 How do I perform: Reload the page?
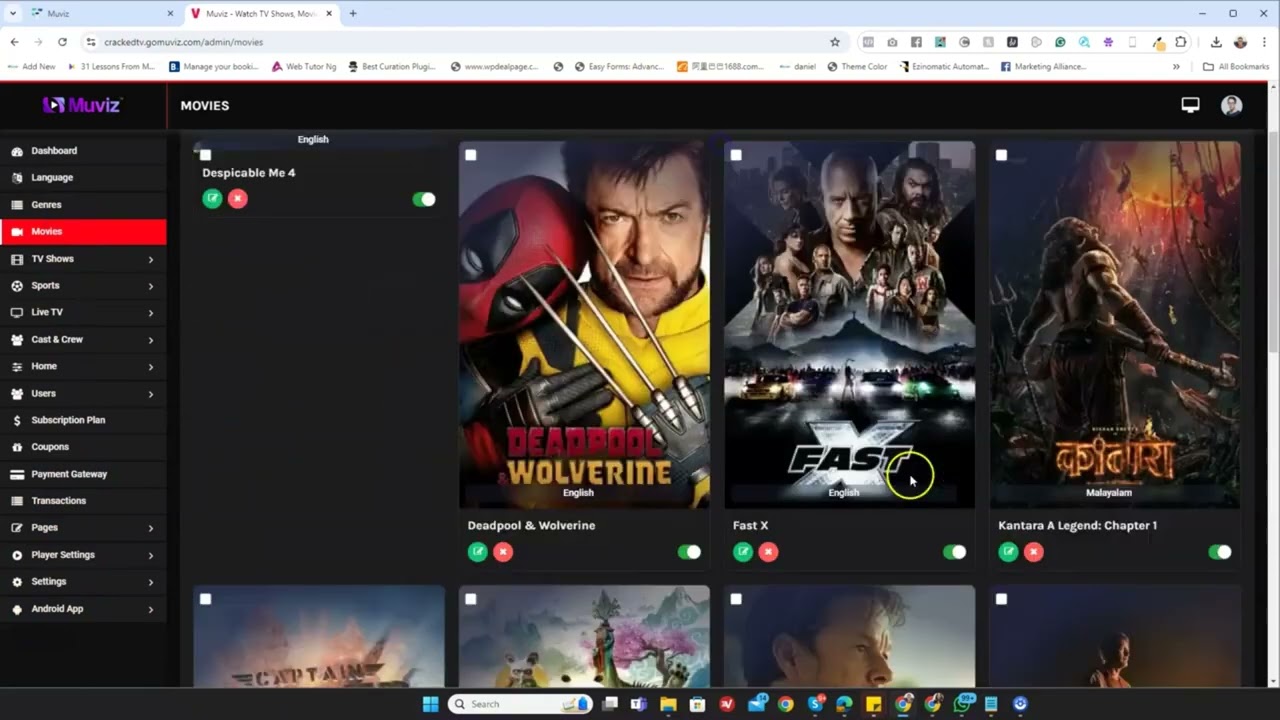tap(62, 42)
